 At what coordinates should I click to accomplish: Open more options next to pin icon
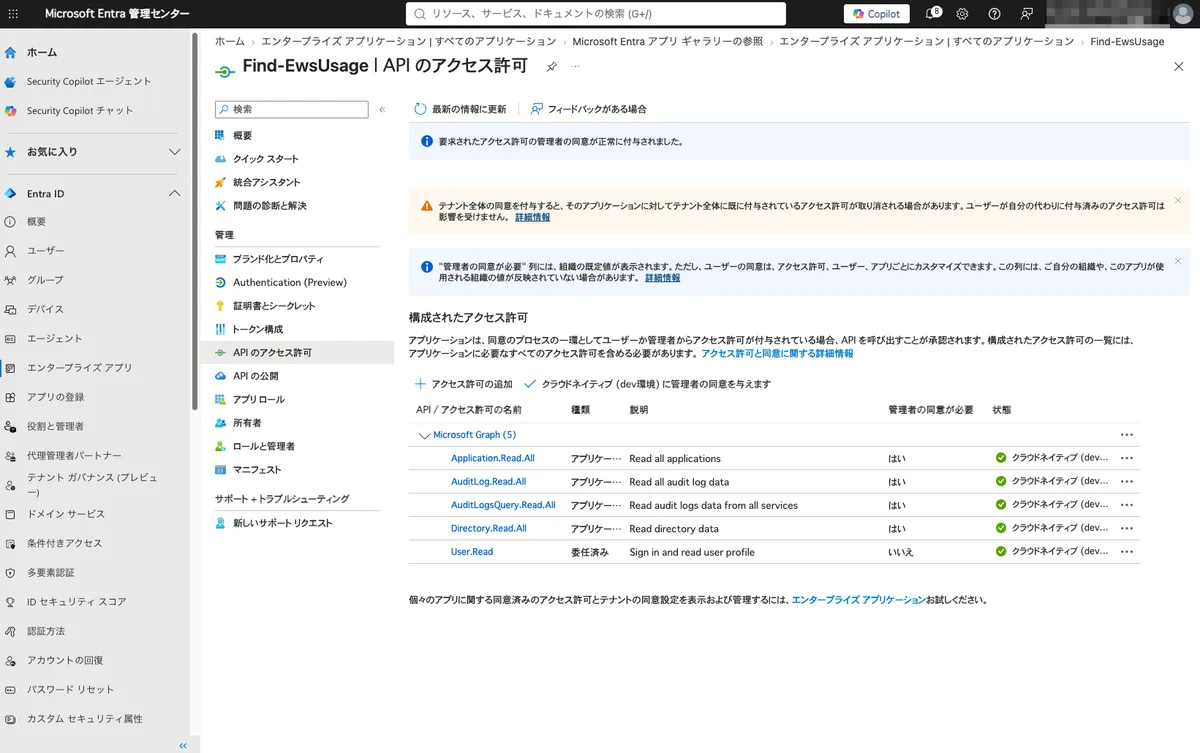pyautogui.click(x=575, y=66)
